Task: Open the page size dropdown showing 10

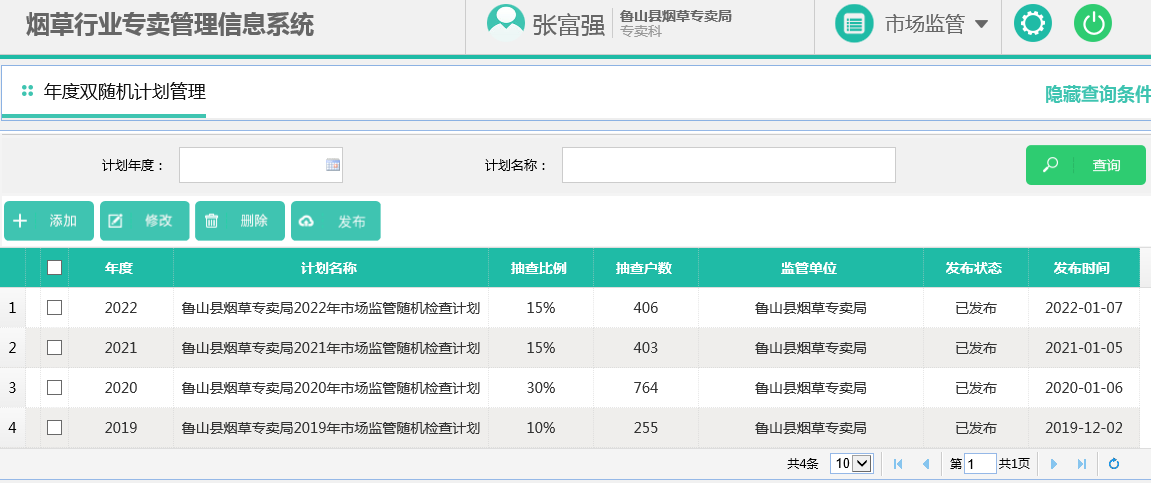Action: (851, 464)
